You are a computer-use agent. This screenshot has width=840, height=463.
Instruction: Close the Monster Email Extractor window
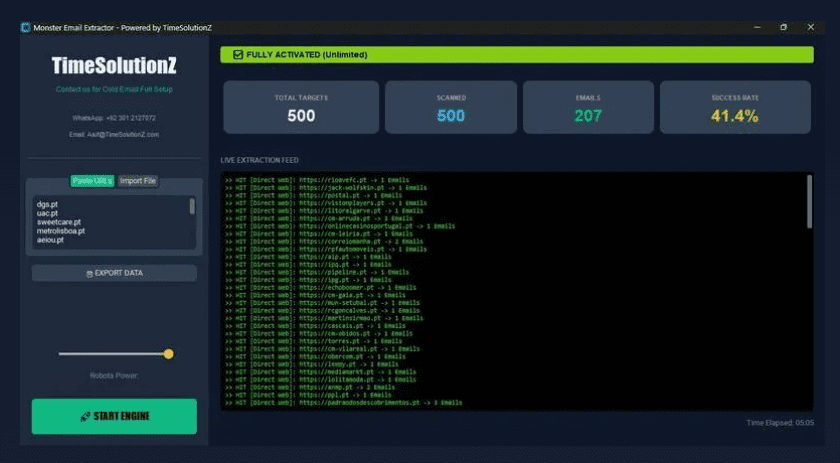[x=809, y=27]
